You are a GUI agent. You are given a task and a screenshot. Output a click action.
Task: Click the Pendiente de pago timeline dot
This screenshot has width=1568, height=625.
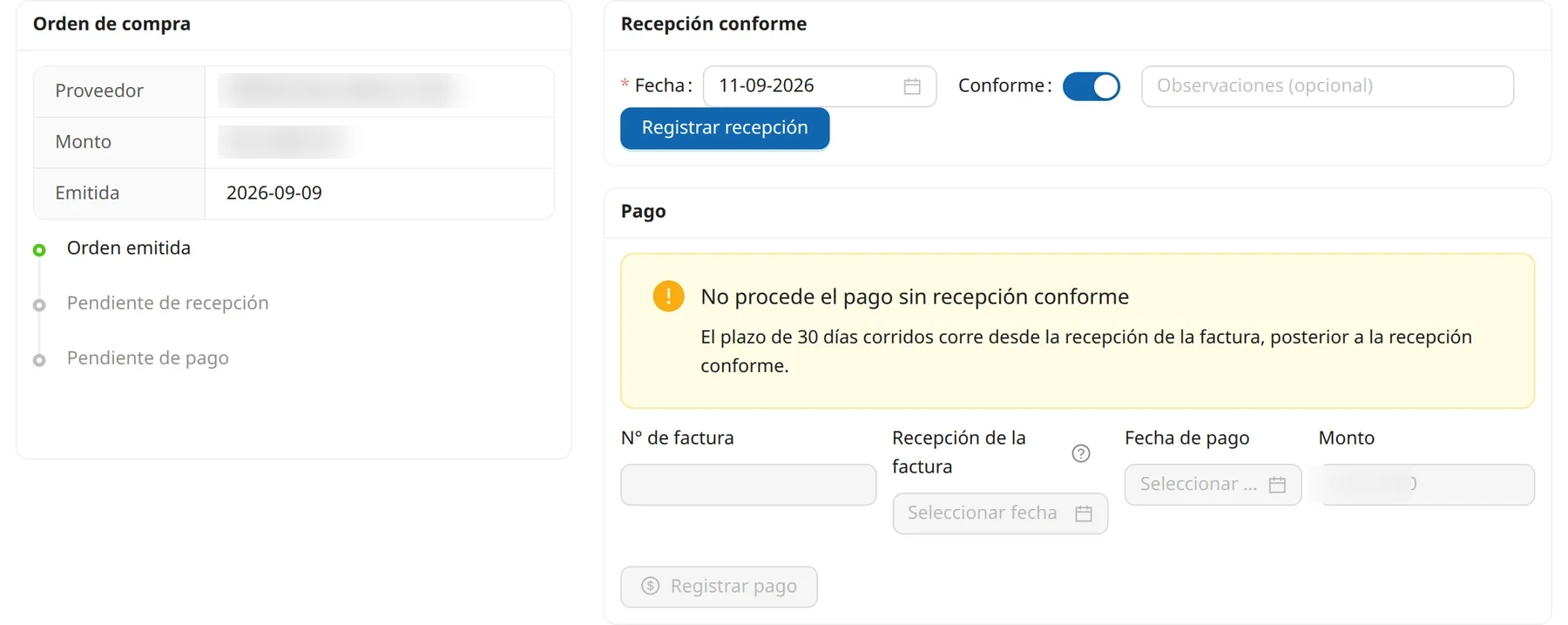point(39,360)
